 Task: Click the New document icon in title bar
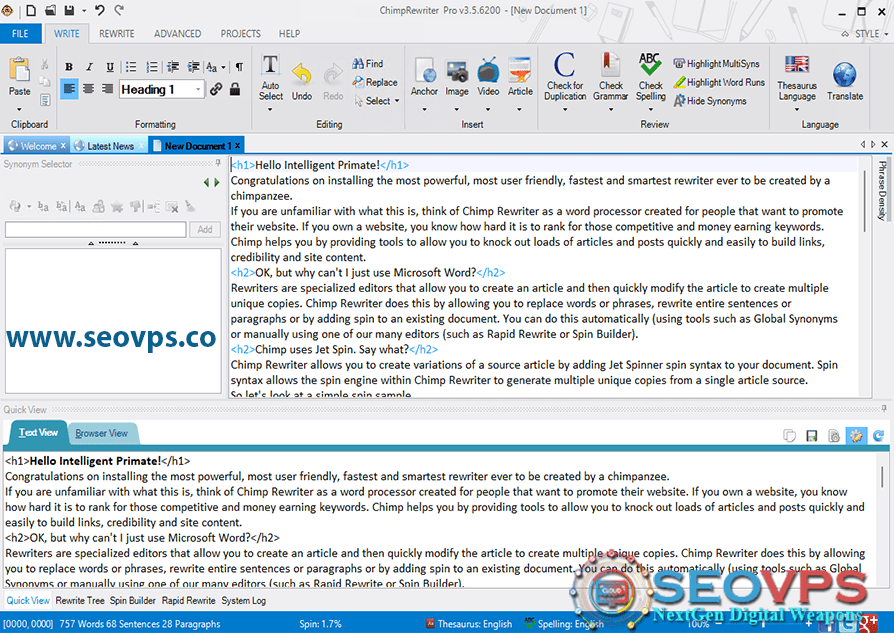coord(31,10)
